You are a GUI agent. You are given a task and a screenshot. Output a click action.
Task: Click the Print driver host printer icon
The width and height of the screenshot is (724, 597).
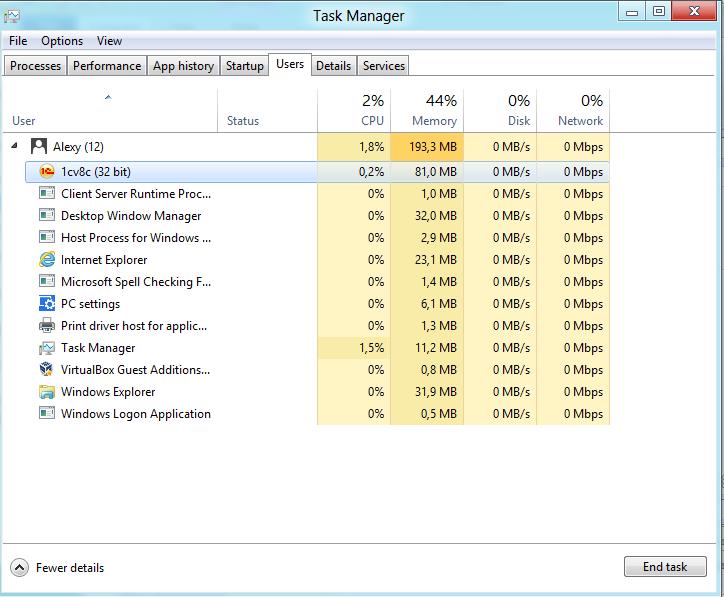[47, 326]
